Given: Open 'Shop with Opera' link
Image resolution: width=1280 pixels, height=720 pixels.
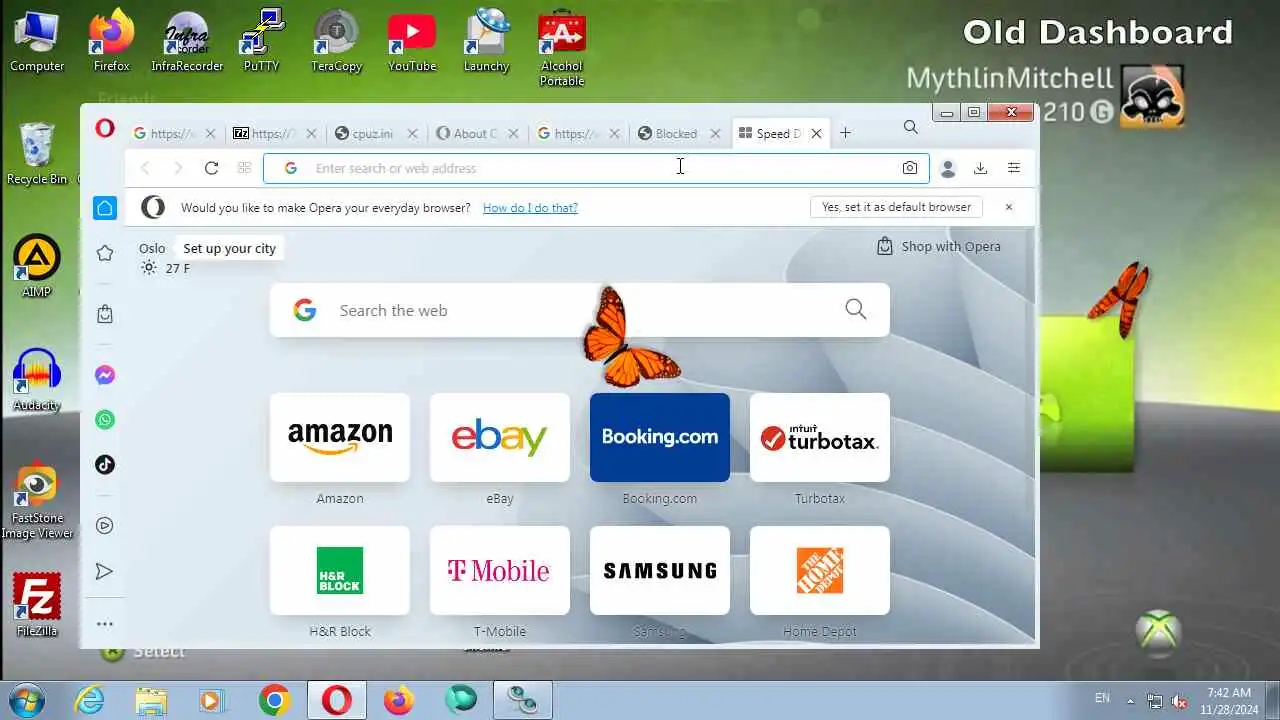Looking at the screenshot, I should 938,246.
